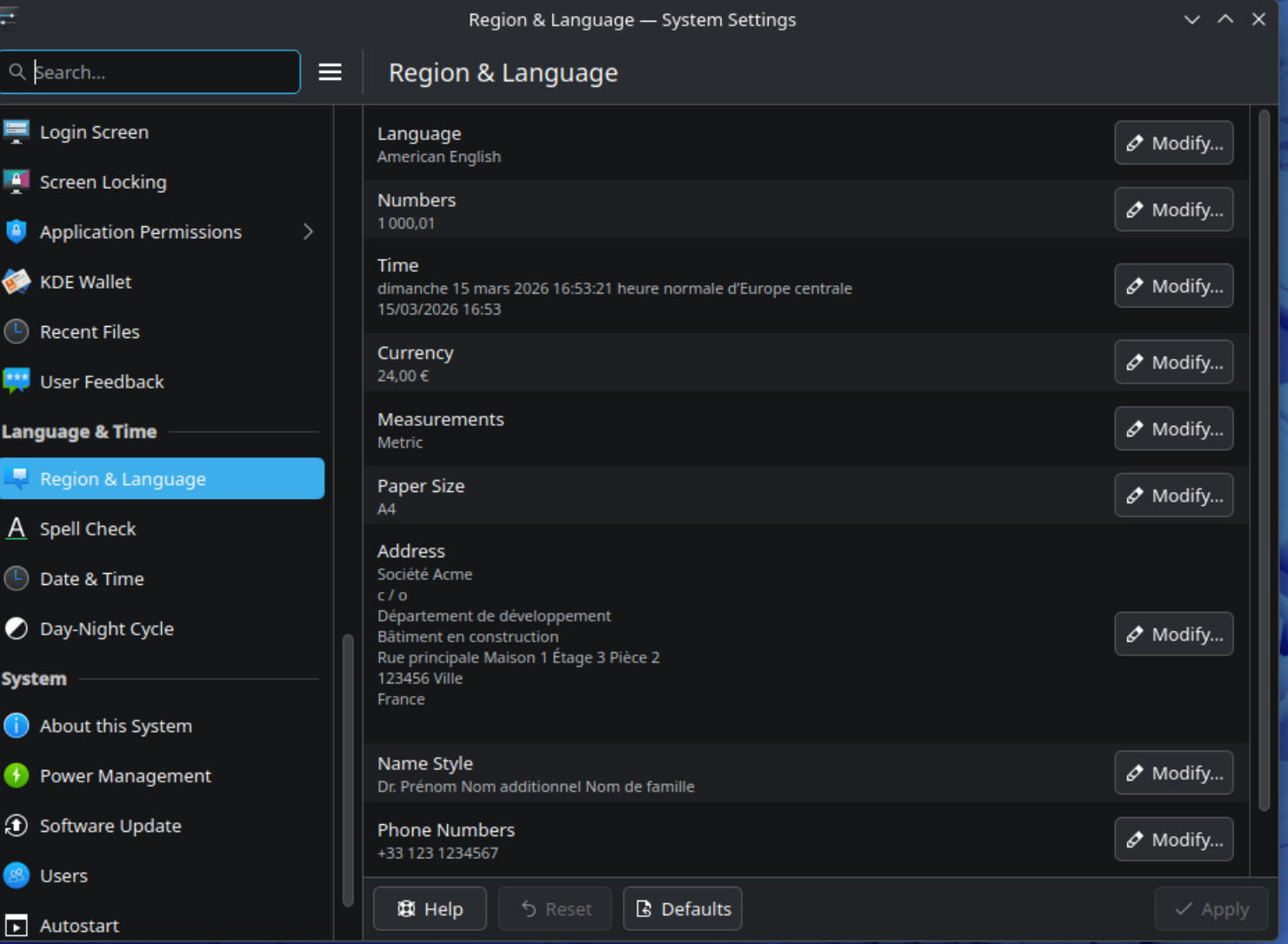Select Date & Time in the sidebar

91,579
